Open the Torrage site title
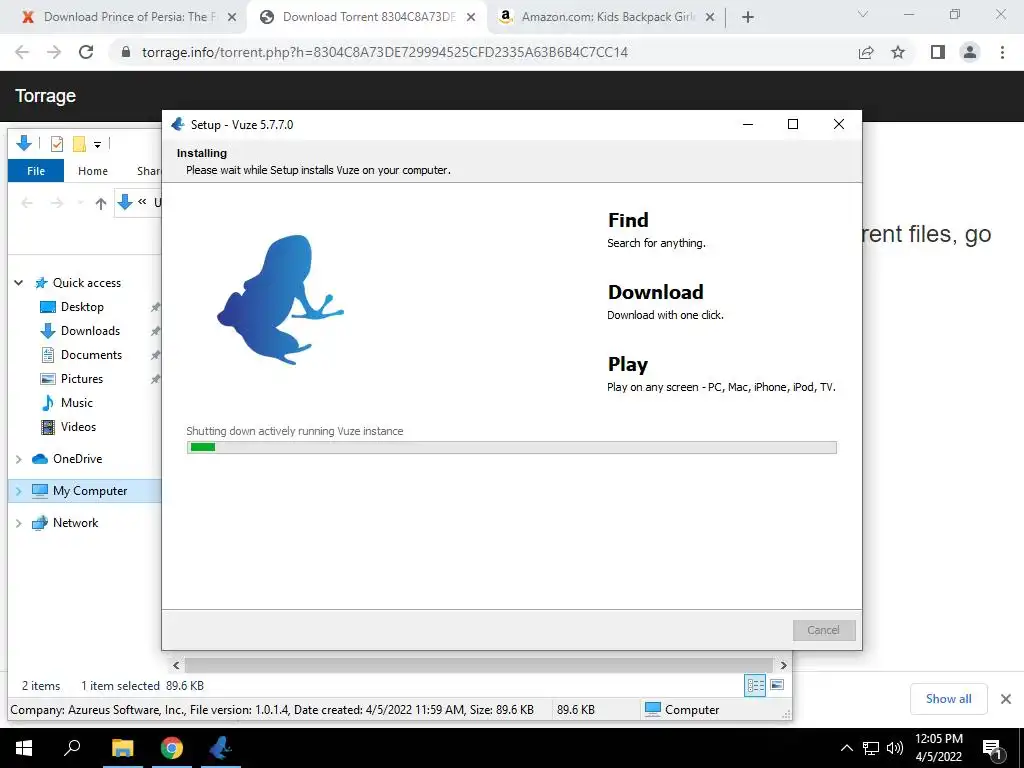1024x768 pixels. 45,96
